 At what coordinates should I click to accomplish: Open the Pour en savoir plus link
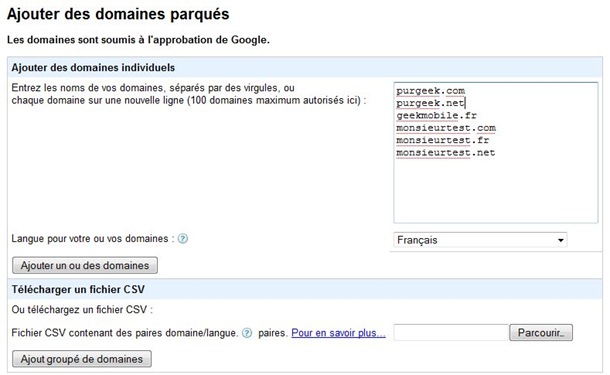(x=338, y=333)
